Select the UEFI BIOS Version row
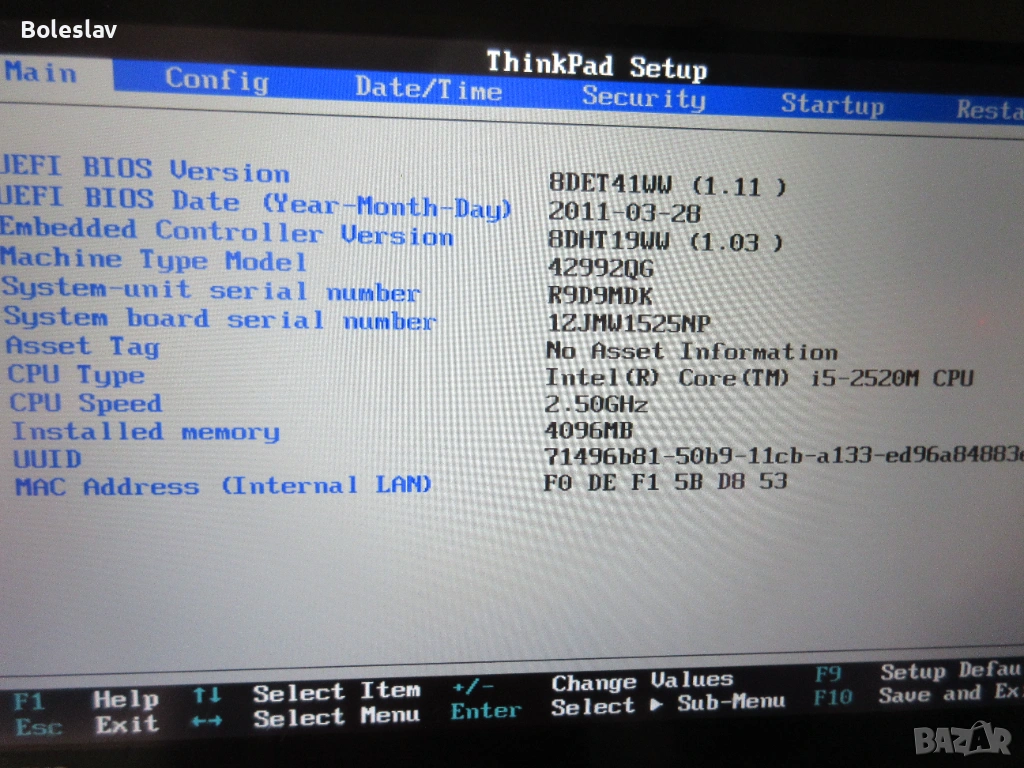Image resolution: width=1024 pixels, height=768 pixels. point(145,170)
